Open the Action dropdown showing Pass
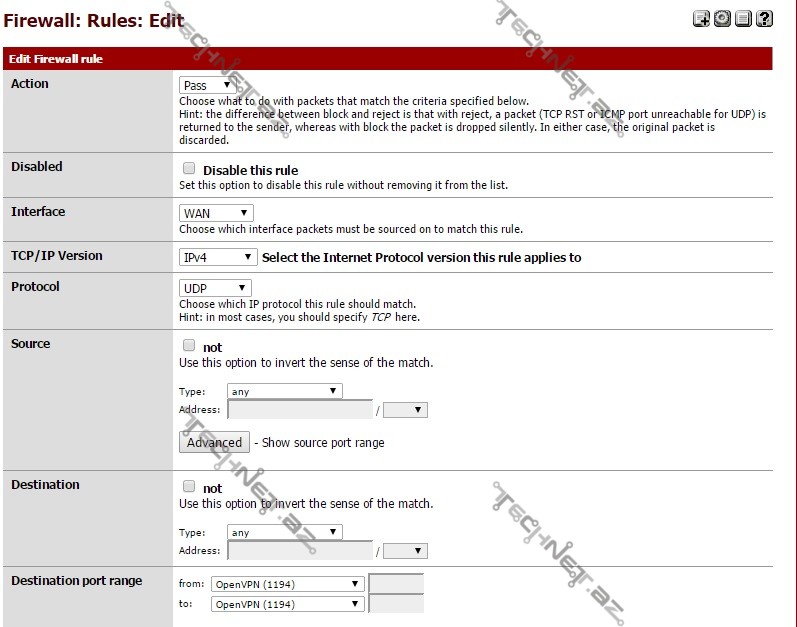Image resolution: width=797 pixels, height=627 pixels. 207,86
